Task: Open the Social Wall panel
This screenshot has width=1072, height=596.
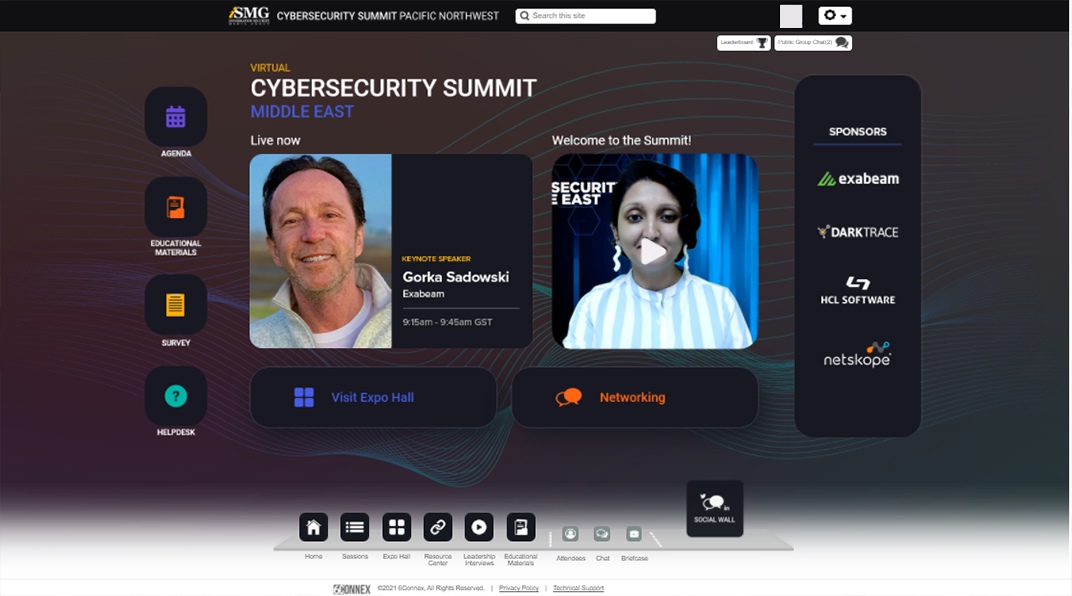Action: click(714, 509)
